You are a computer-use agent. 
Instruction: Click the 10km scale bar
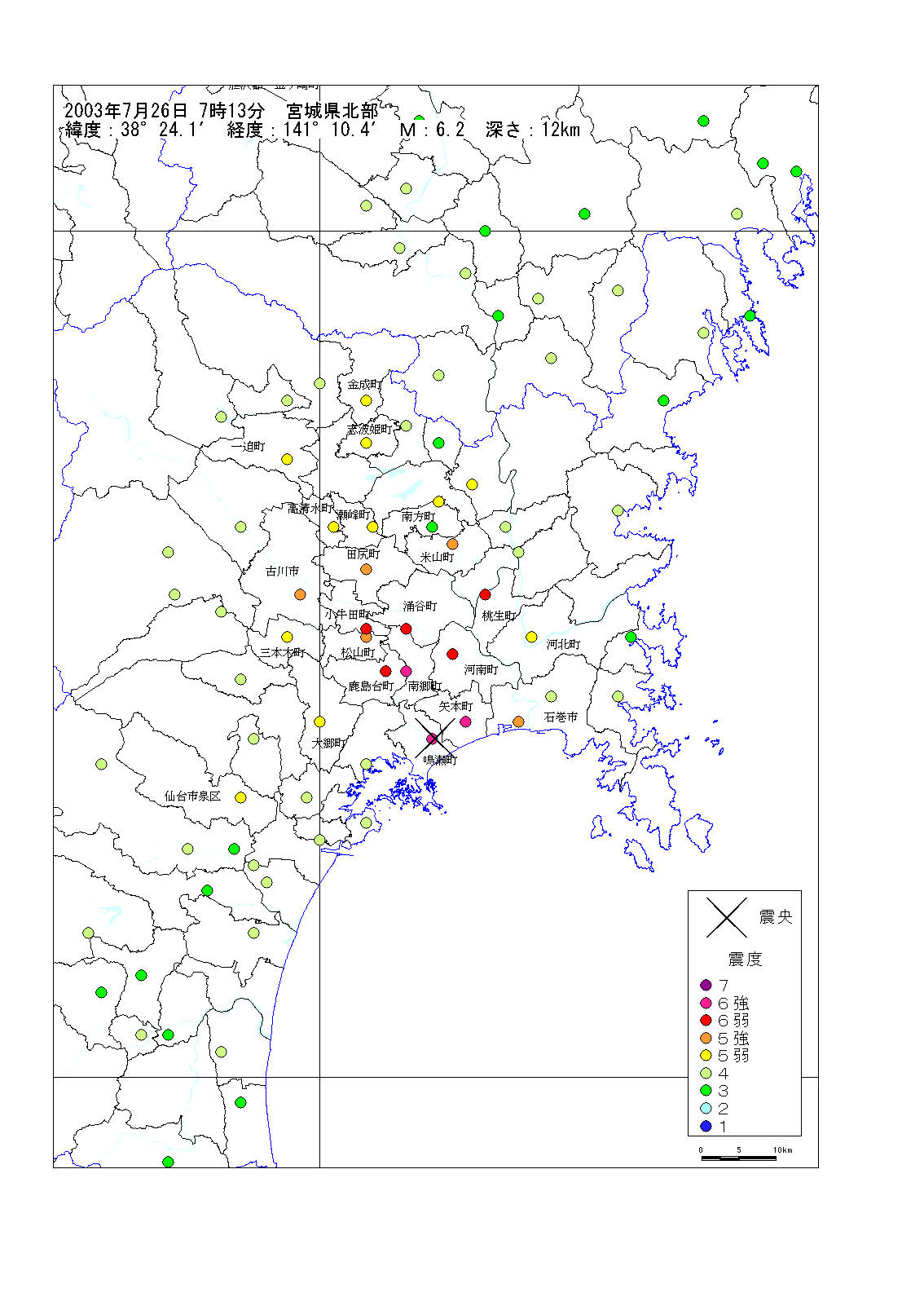point(738,1158)
